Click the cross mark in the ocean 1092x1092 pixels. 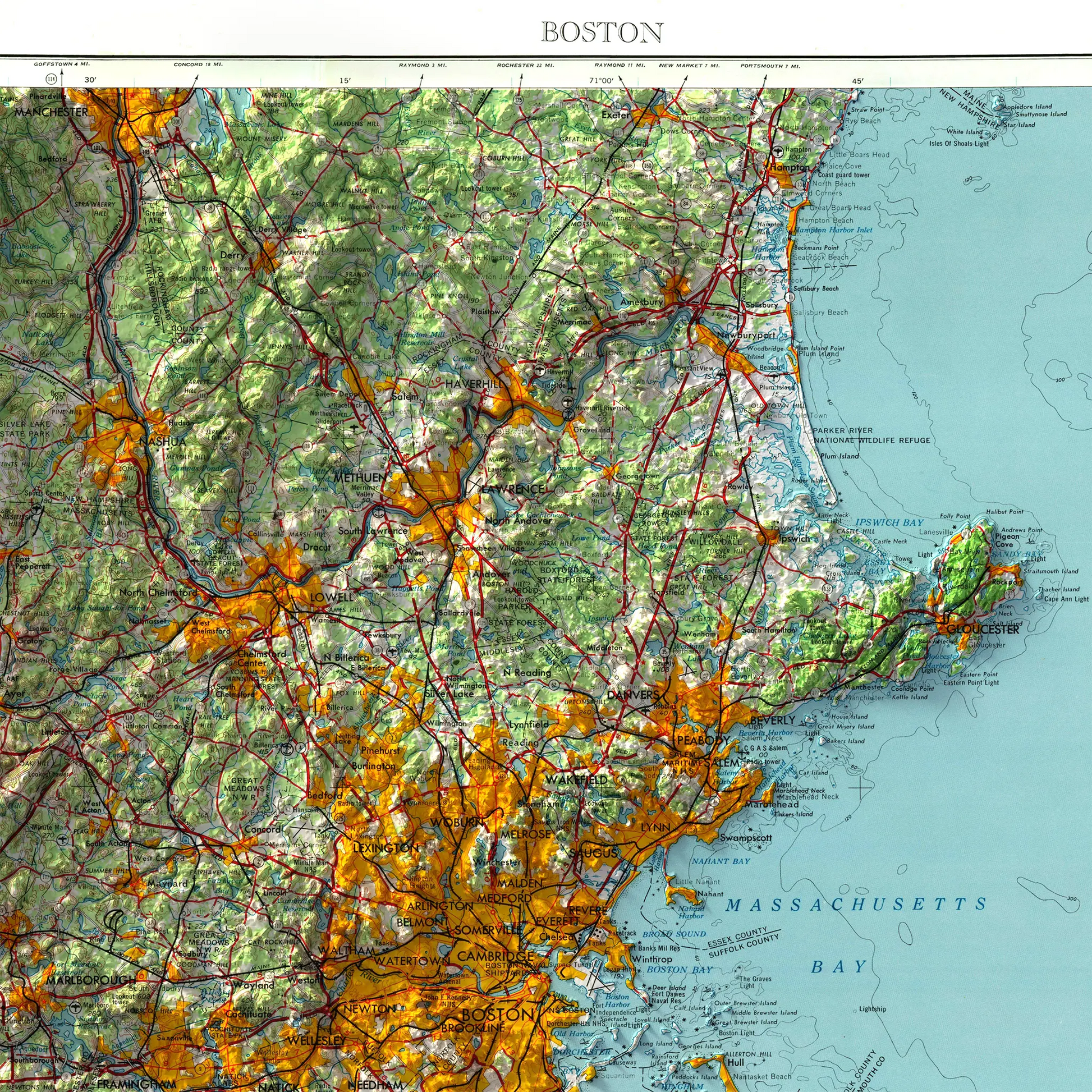(x=860, y=787)
